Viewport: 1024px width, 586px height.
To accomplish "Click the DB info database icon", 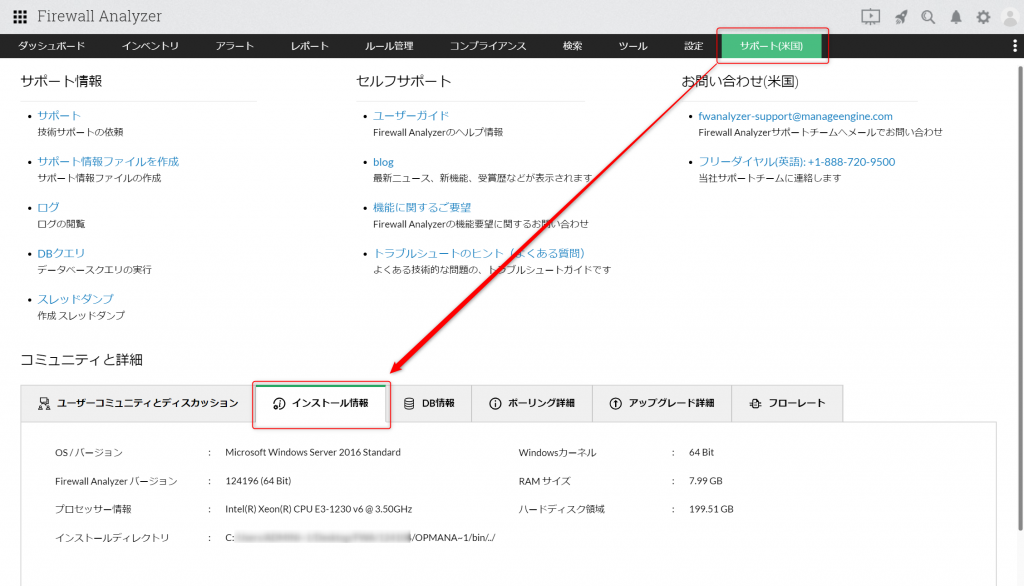I will point(409,404).
